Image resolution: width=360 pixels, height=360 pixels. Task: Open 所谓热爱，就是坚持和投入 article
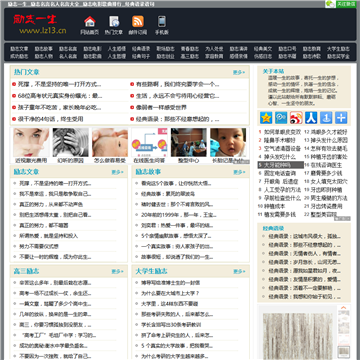click(49, 236)
